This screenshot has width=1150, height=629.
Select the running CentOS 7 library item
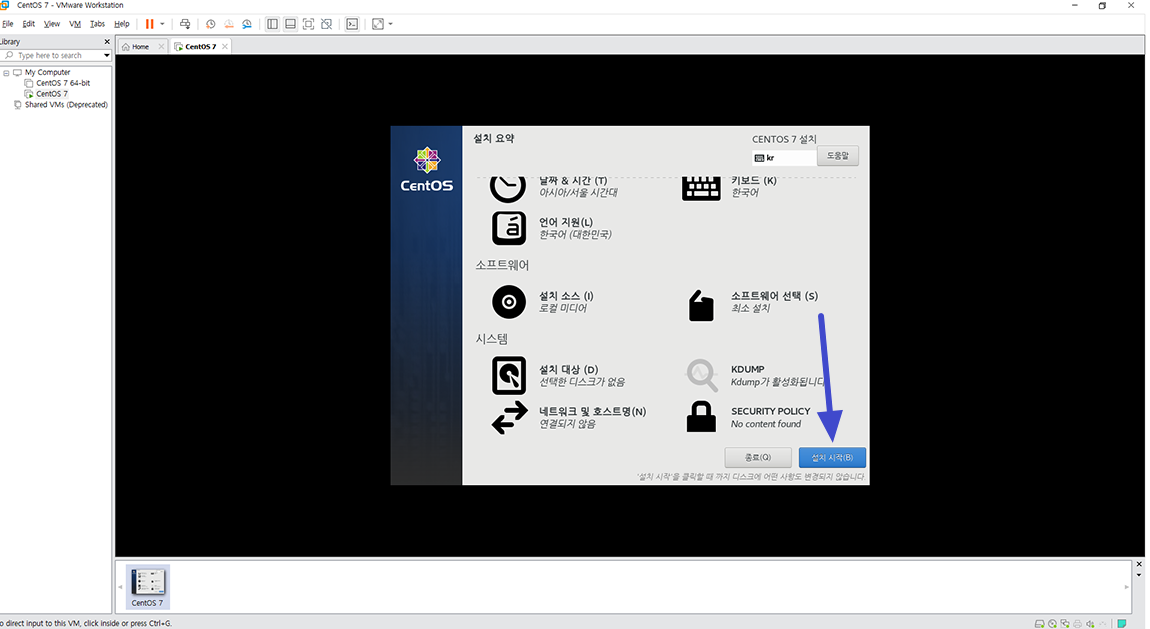point(52,94)
